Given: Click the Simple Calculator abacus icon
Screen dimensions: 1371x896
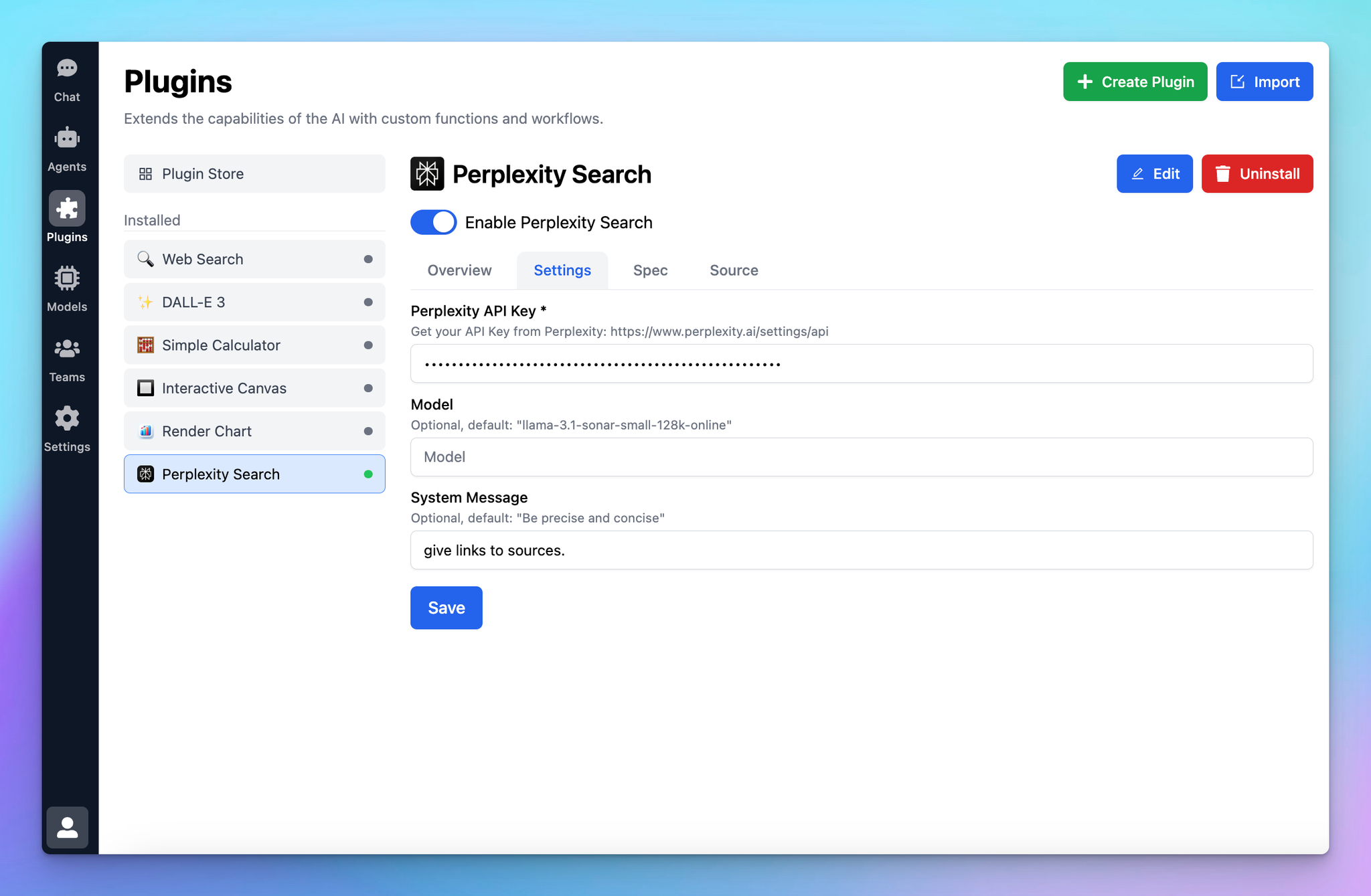Looking at the screenshot, I should (145, 345).
